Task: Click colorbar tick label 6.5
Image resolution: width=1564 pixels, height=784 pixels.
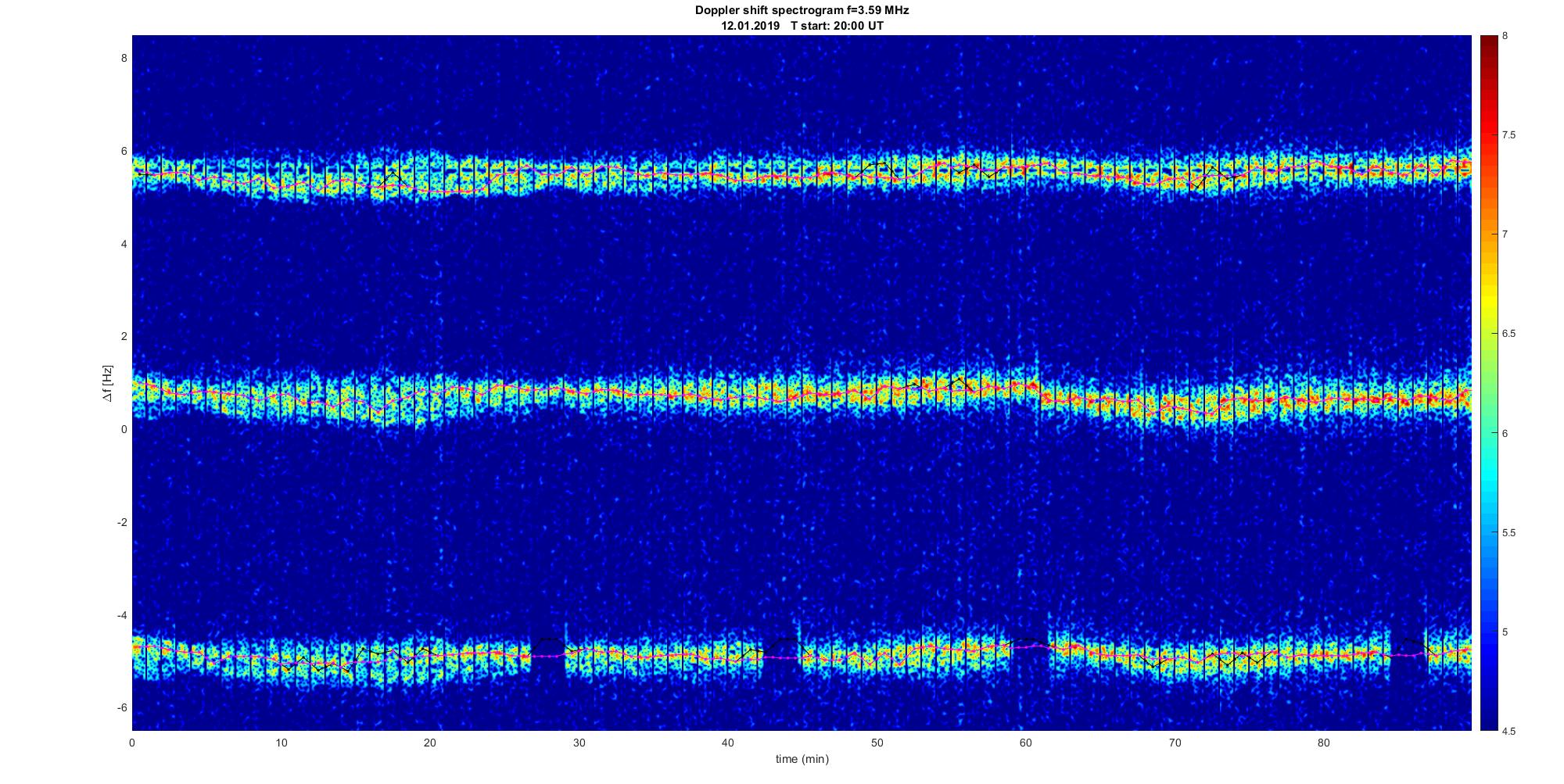Action: click(x=1509, y=334)
